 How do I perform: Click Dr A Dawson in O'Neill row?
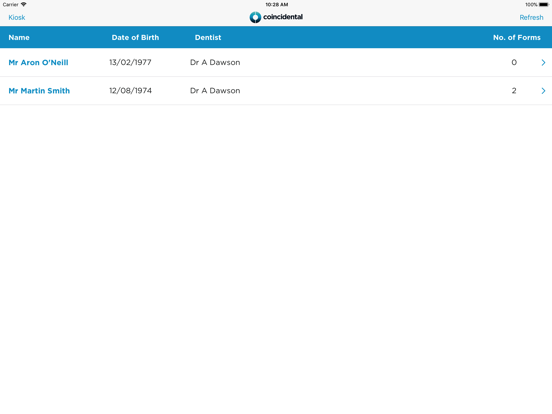[215, 62]
